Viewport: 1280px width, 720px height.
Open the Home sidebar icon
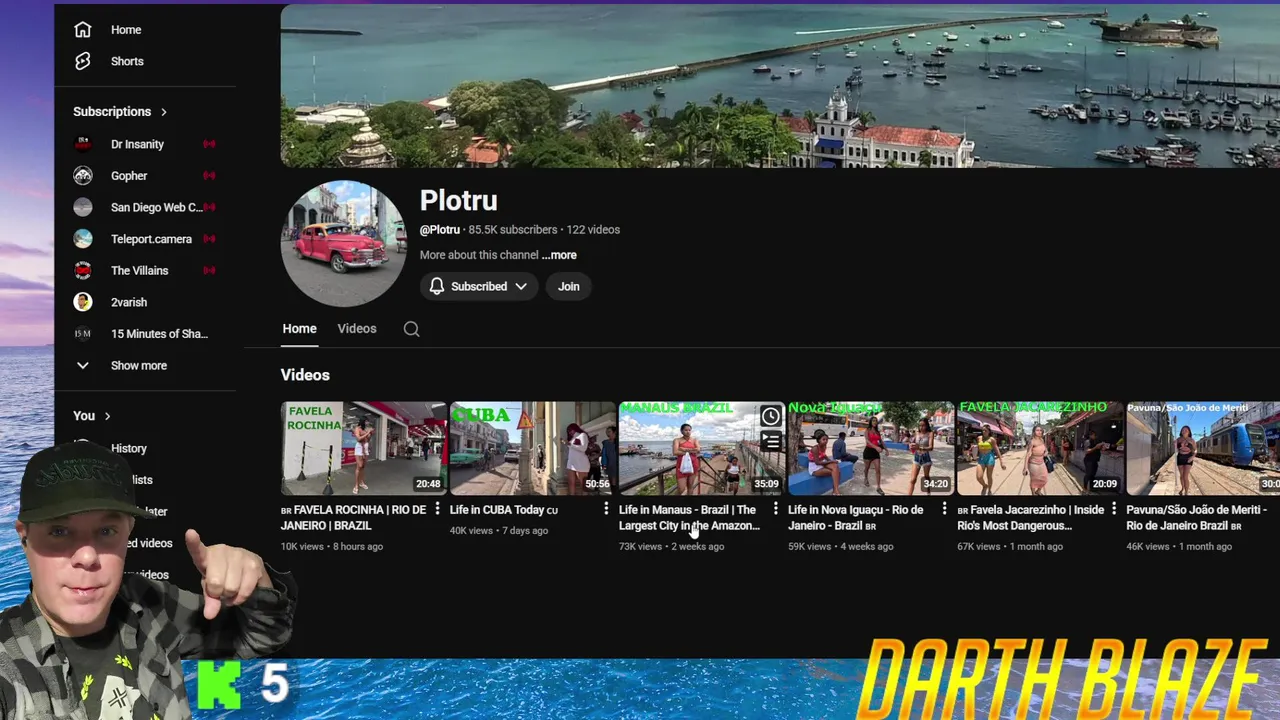(83, 30)
